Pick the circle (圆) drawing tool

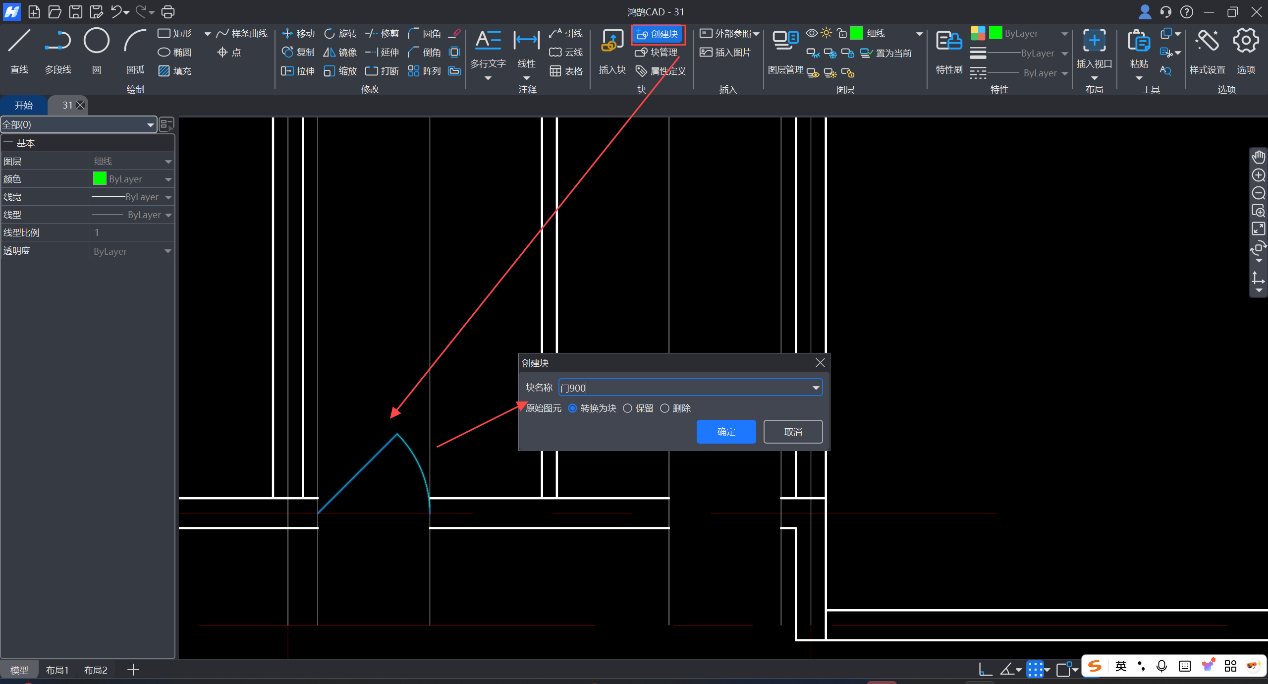[x=96, y=42]
